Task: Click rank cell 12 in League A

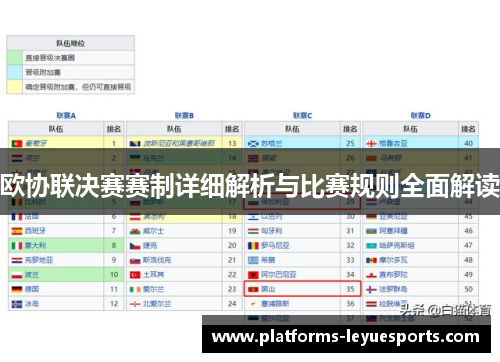Action: (114, 304)
